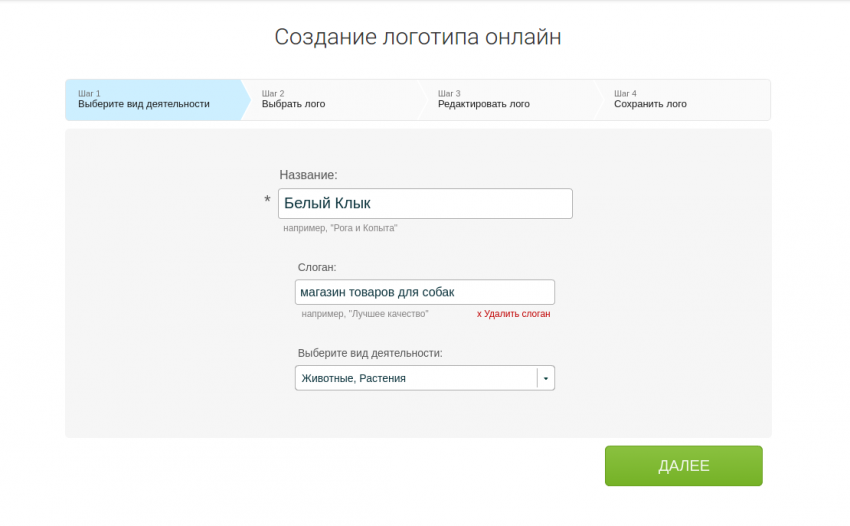Click the Название: label

coord(308,175)
